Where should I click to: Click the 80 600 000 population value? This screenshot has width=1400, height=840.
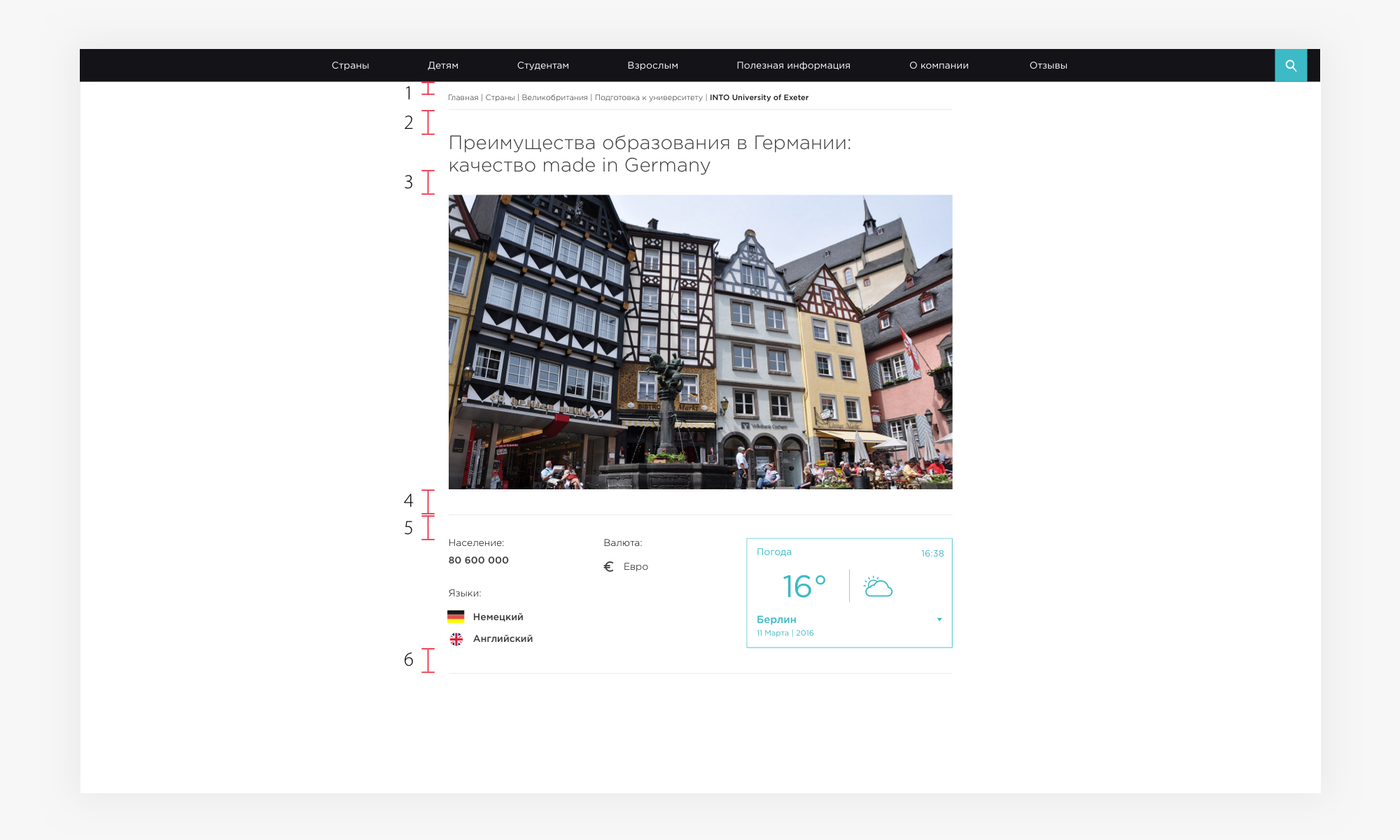478,560
